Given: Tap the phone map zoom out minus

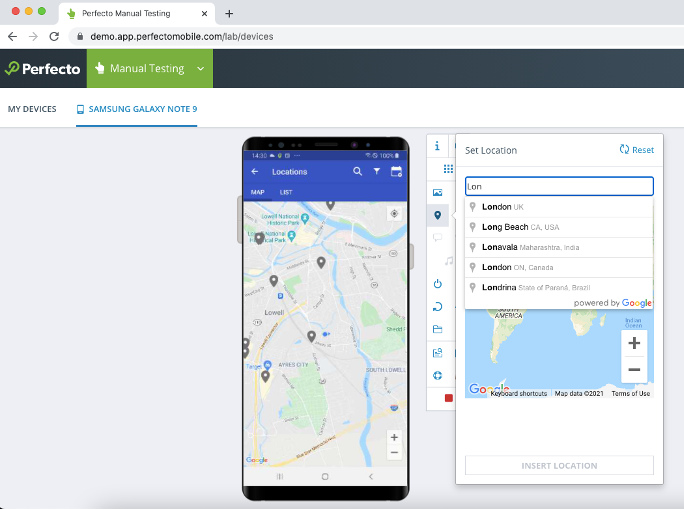Looking at the screenshot, I should click(x=394, y=452).
